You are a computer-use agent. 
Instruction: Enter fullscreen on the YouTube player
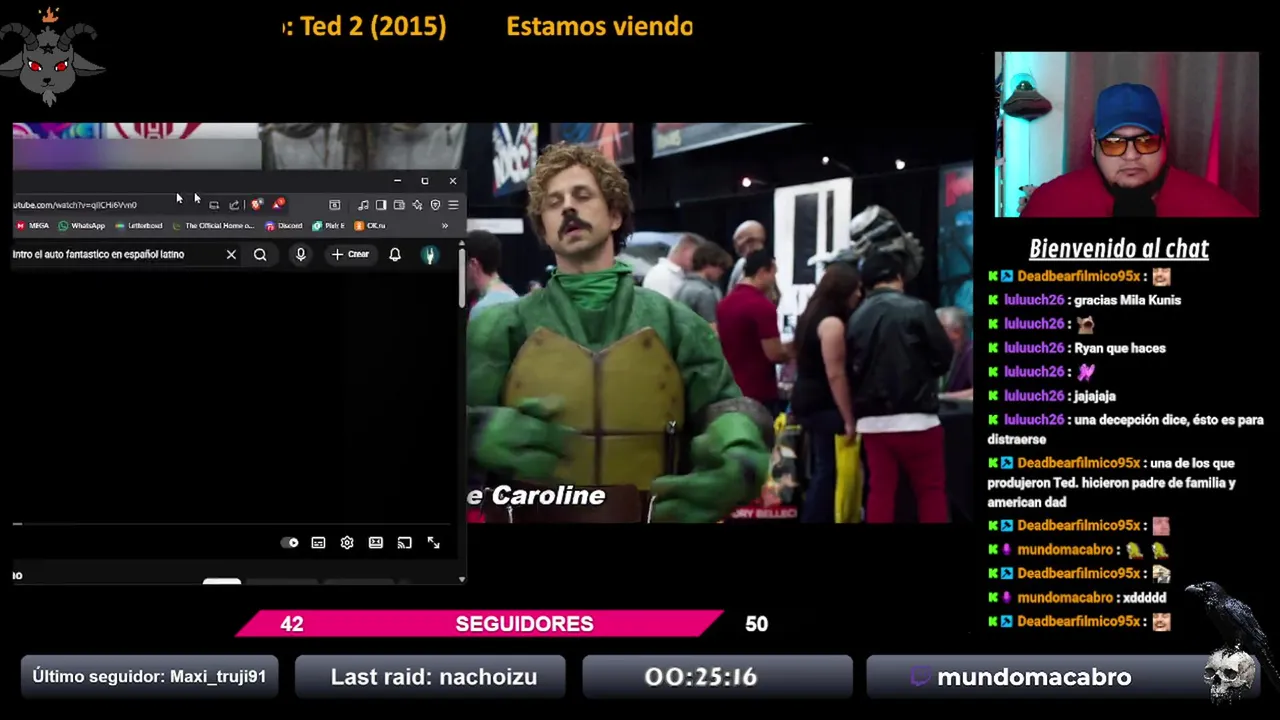coord(434,542)
